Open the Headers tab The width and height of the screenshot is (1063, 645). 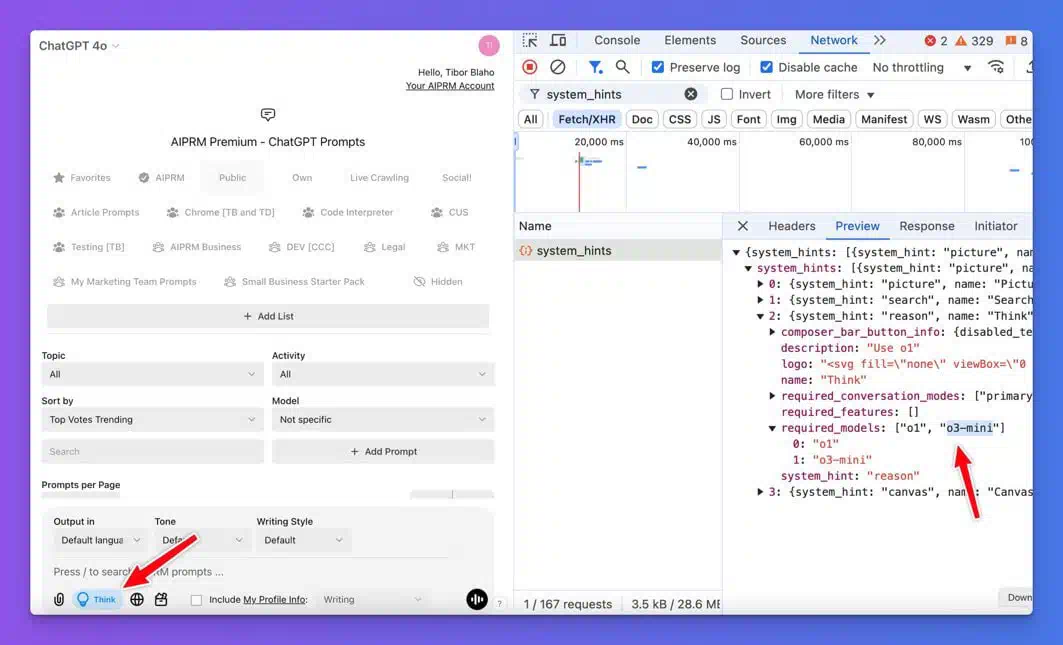(792, 226)
